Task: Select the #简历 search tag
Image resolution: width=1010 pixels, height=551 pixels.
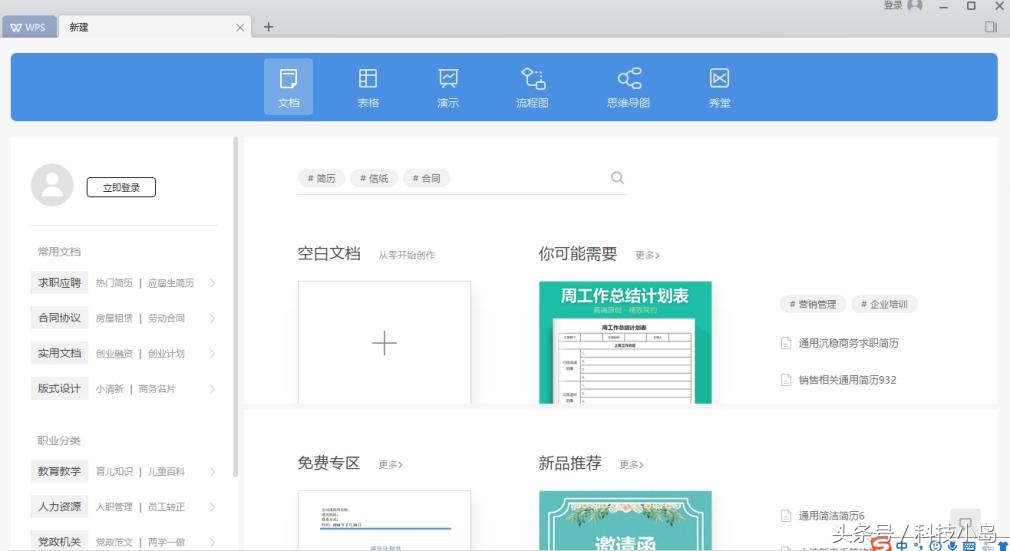Action: coord(321,178)
